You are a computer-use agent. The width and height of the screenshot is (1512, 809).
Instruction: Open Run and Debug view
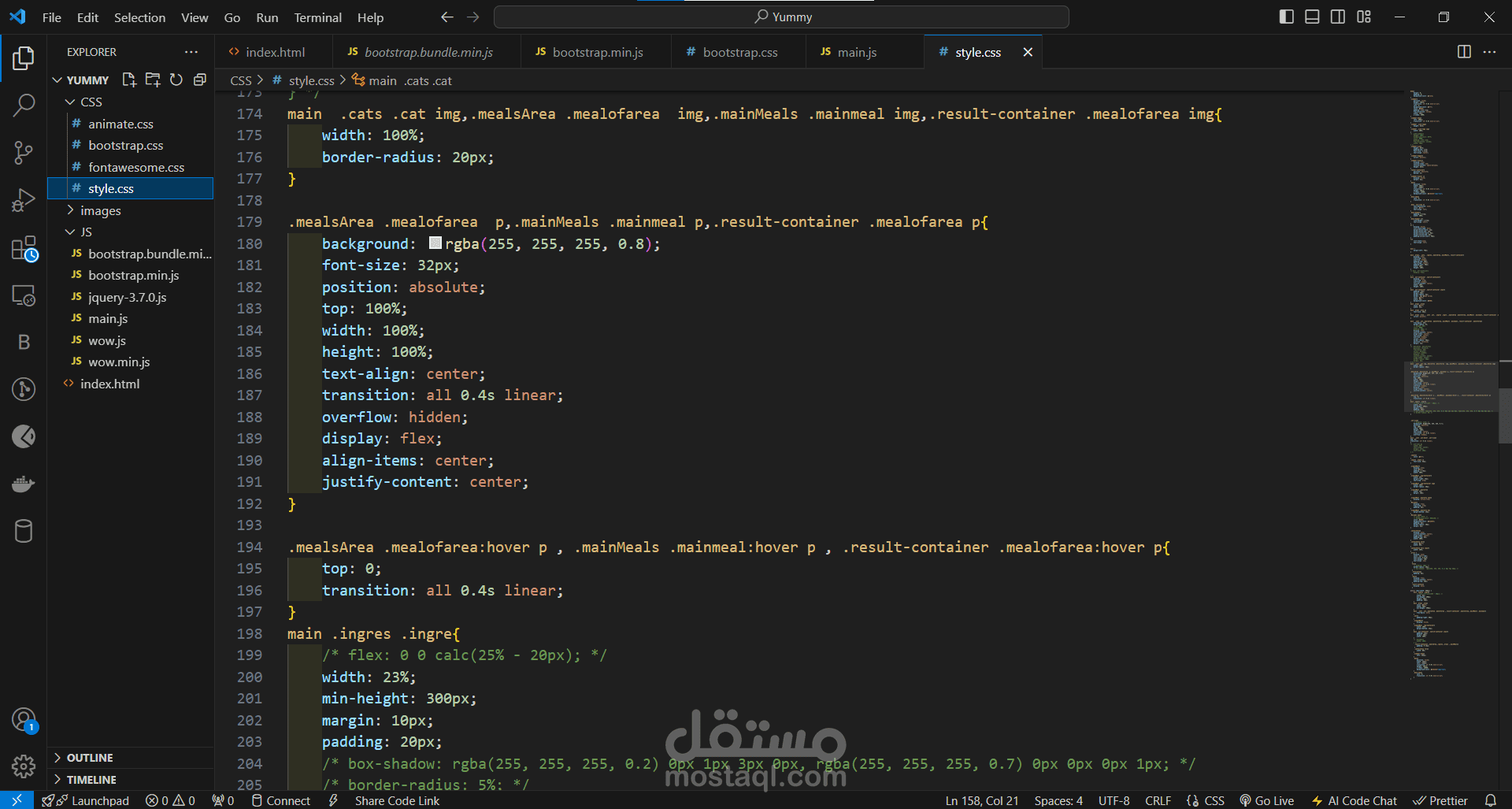point(24,200)
